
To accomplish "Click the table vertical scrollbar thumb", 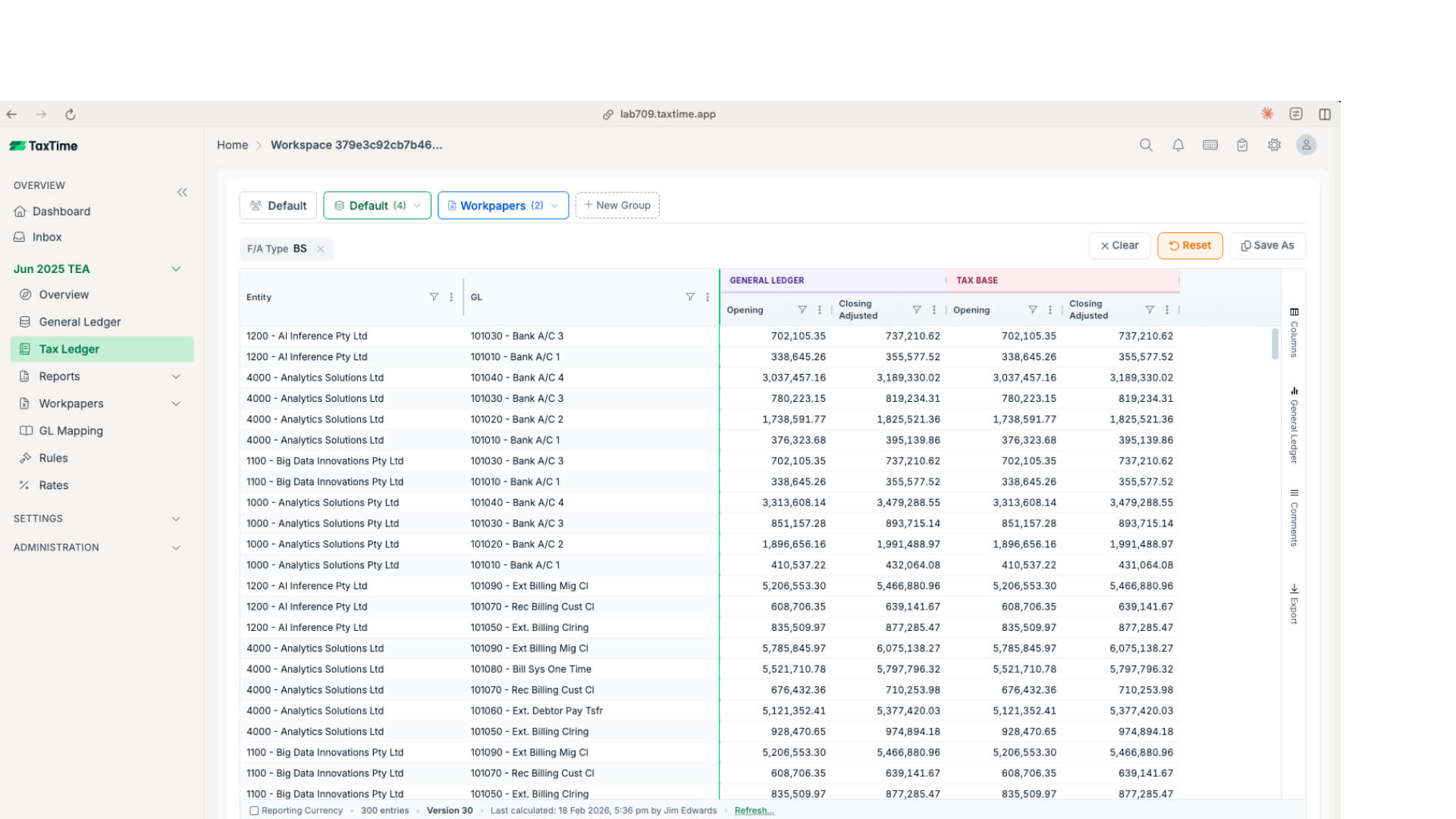I will [x=1275, y=344].
